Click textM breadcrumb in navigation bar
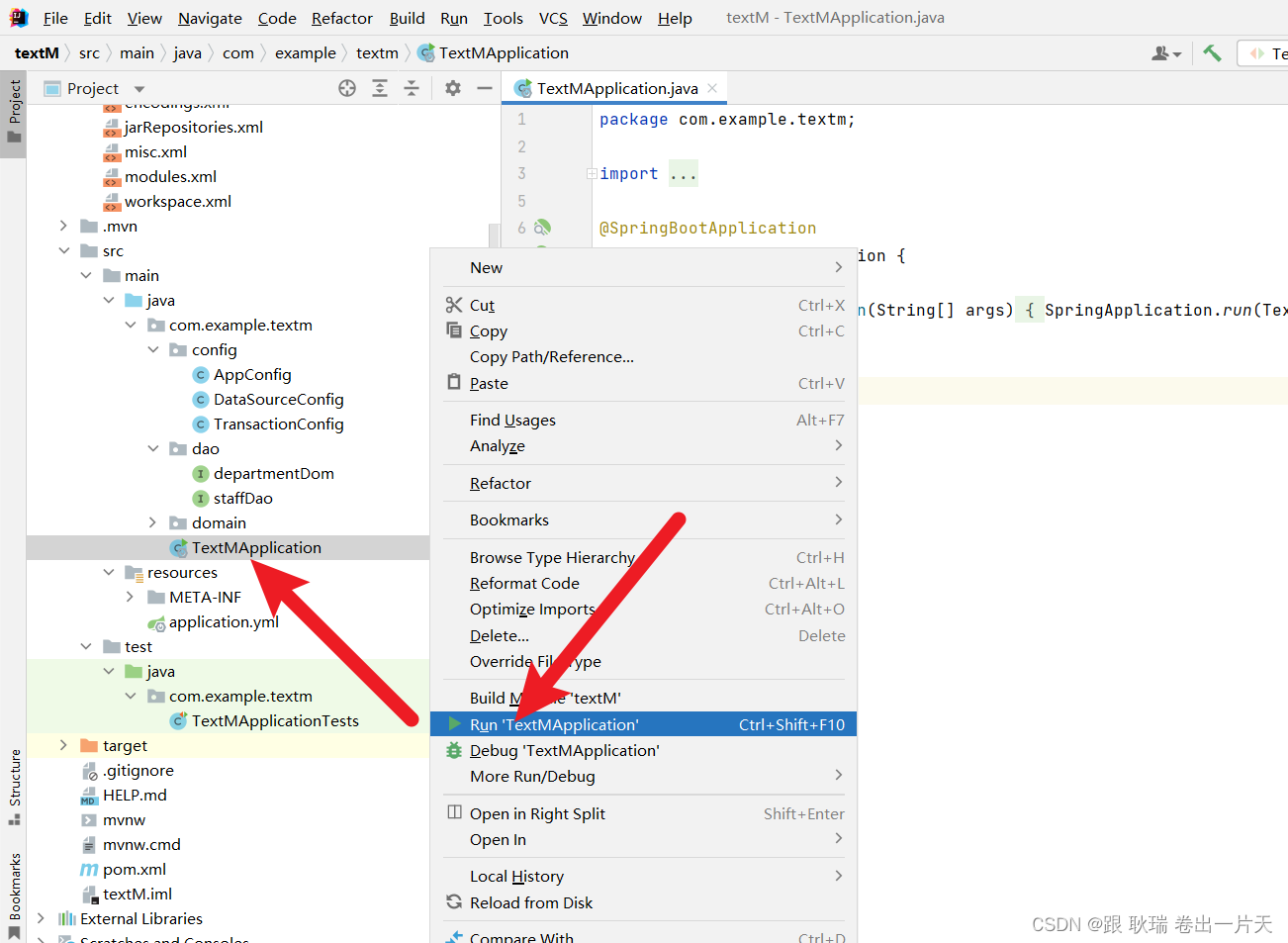This screenshot has height=943, width=1288. click(37, 52)
